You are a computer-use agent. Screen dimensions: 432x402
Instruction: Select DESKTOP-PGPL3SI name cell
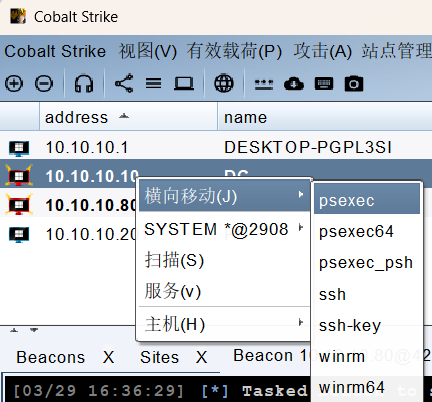point(308,147)
